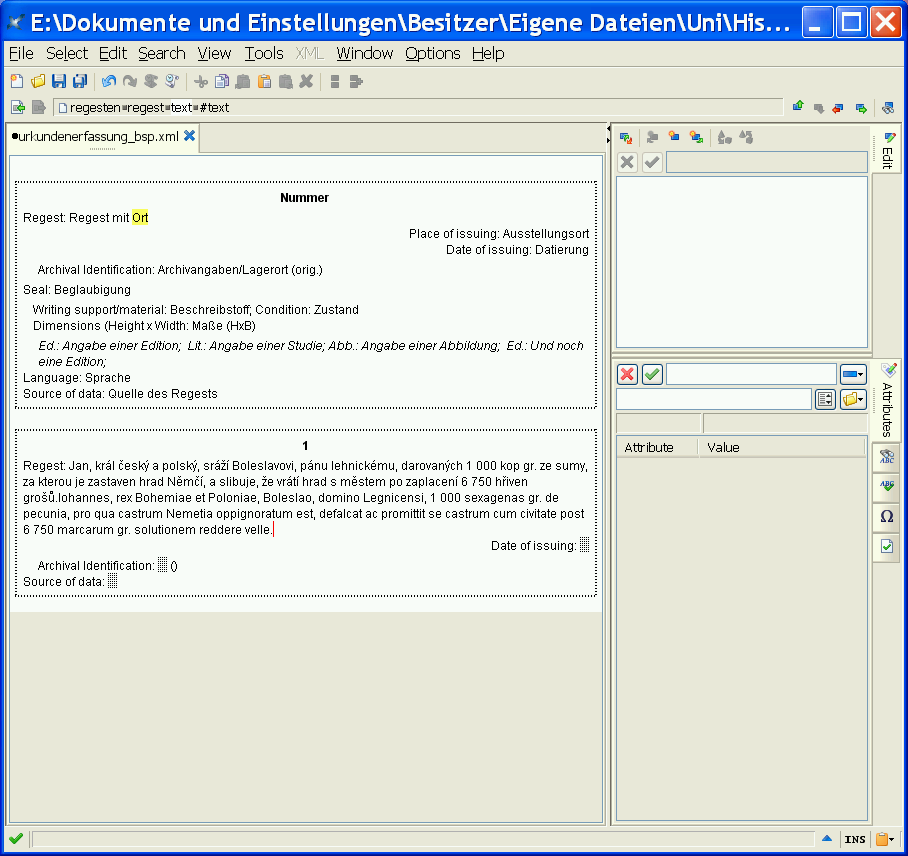Click the green validity check status icon
The image size is (908, 856).
pyautogui.click(x=16, y=838)
